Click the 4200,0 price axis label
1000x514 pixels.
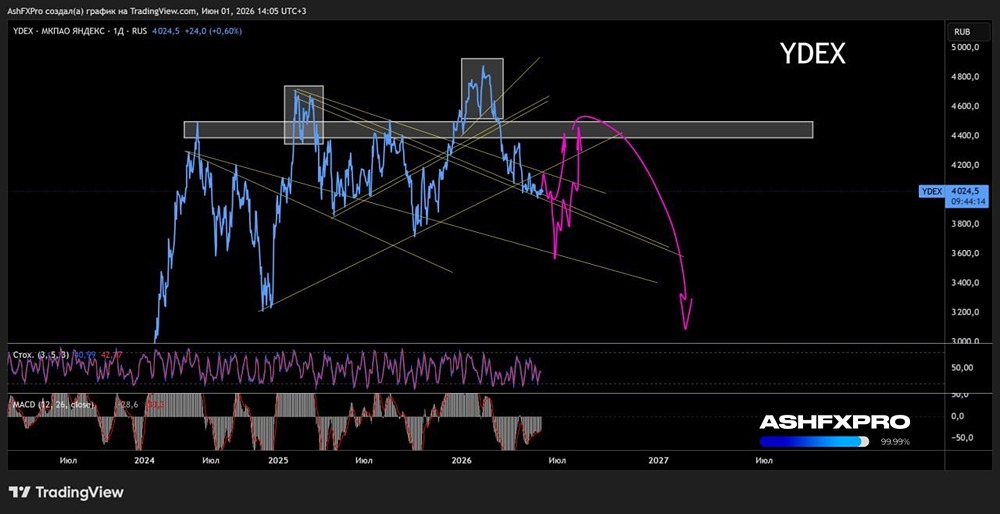pyautogui.click(x=966, y=165)
